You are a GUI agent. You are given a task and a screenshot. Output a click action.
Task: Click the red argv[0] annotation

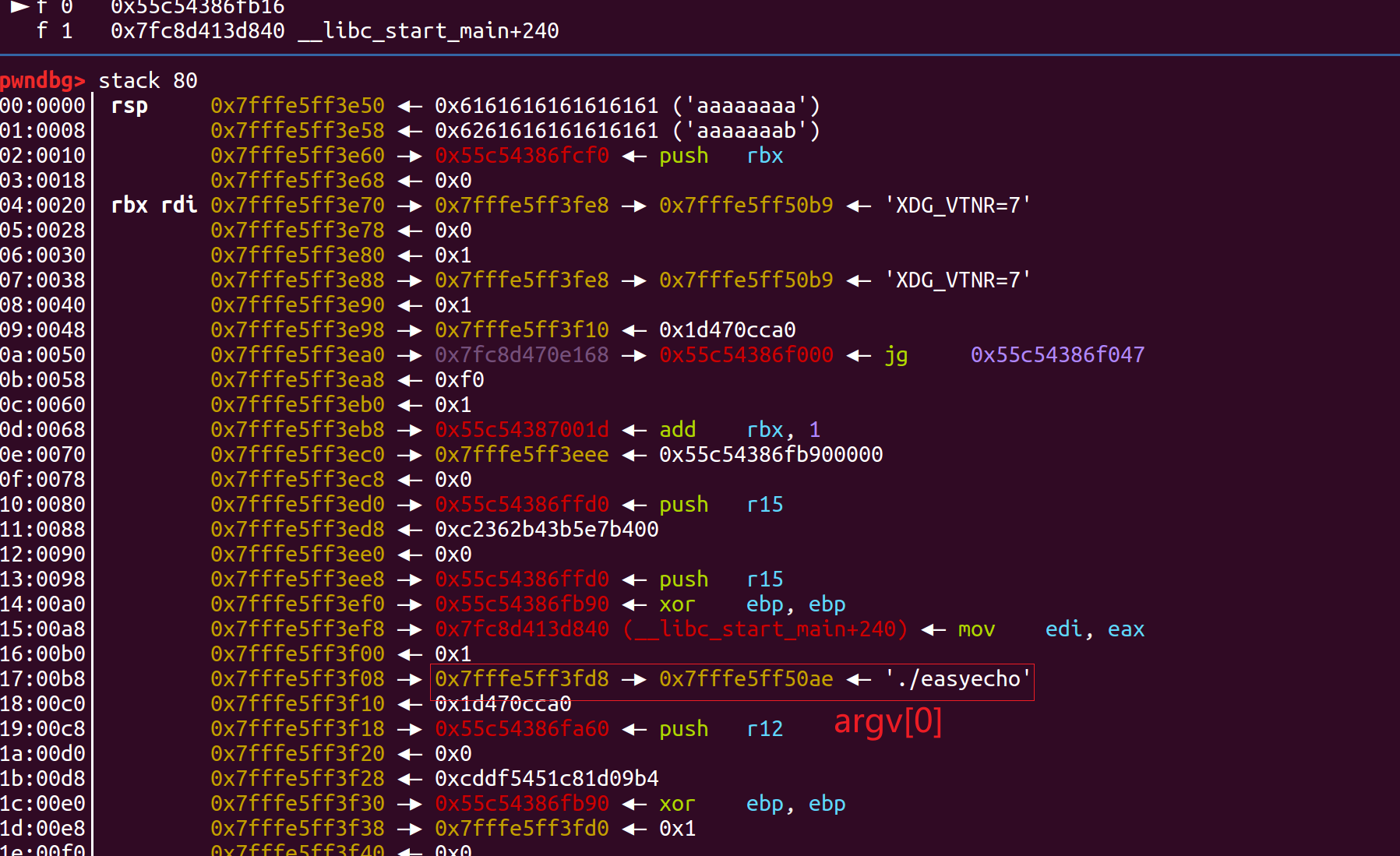tap(887, 721)
